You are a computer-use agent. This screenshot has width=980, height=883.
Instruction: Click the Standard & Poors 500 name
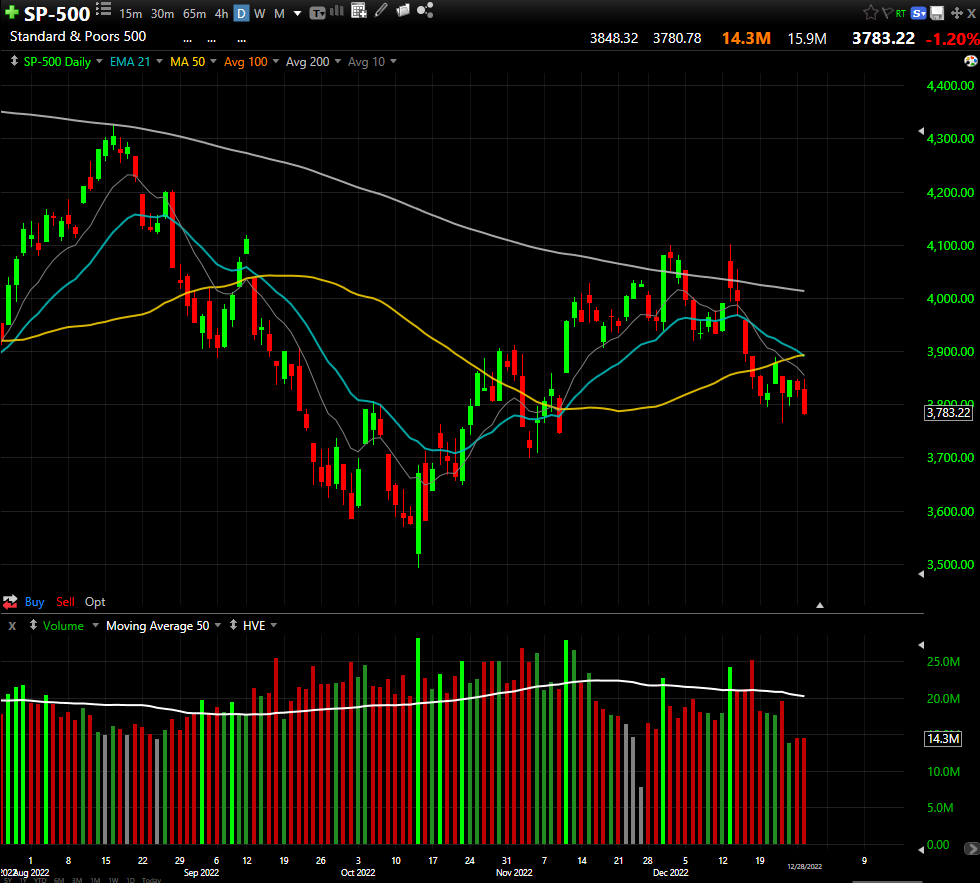(78, 36)
